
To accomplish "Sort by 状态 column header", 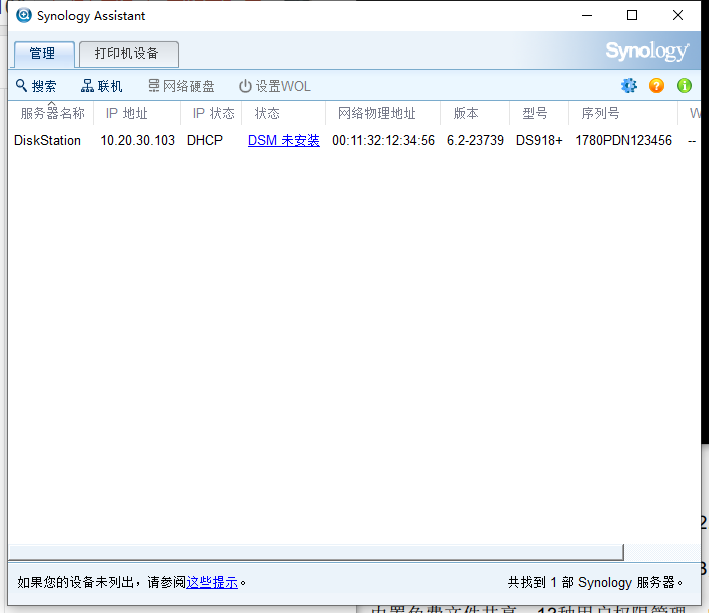I will [x=284, y=113].
